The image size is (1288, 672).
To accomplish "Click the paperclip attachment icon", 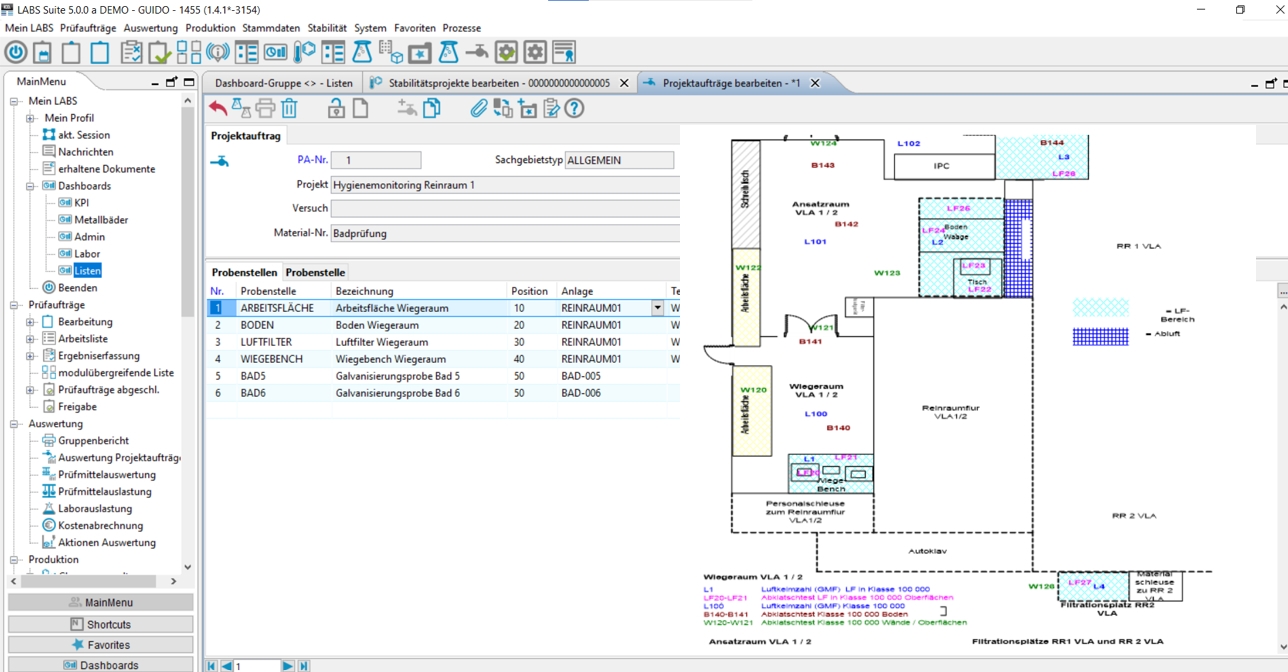I will pyautogui.click(x=478, y=108).
